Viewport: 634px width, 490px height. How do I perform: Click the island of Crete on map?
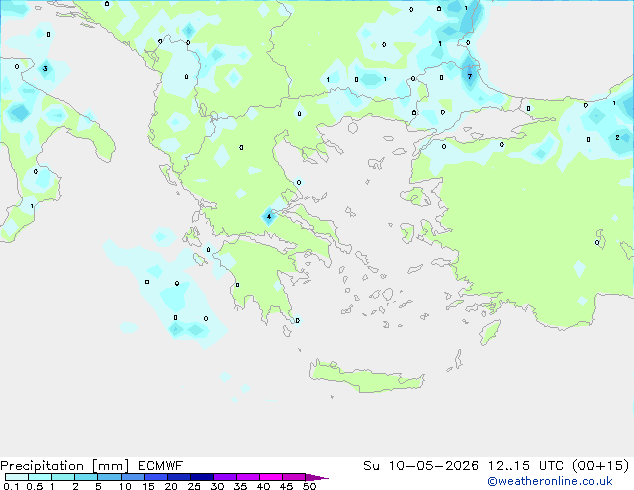[366, 377]
